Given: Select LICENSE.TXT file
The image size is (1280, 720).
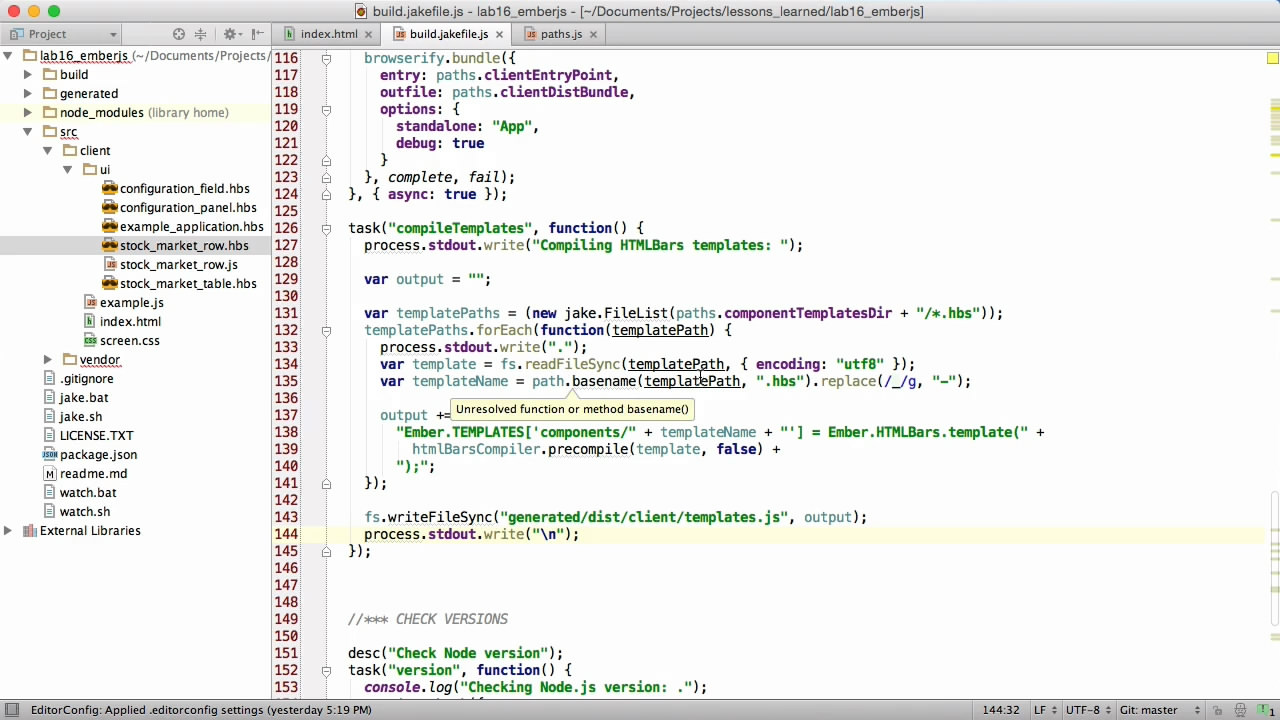Looking at the screenshot, I should click(97, 436).
